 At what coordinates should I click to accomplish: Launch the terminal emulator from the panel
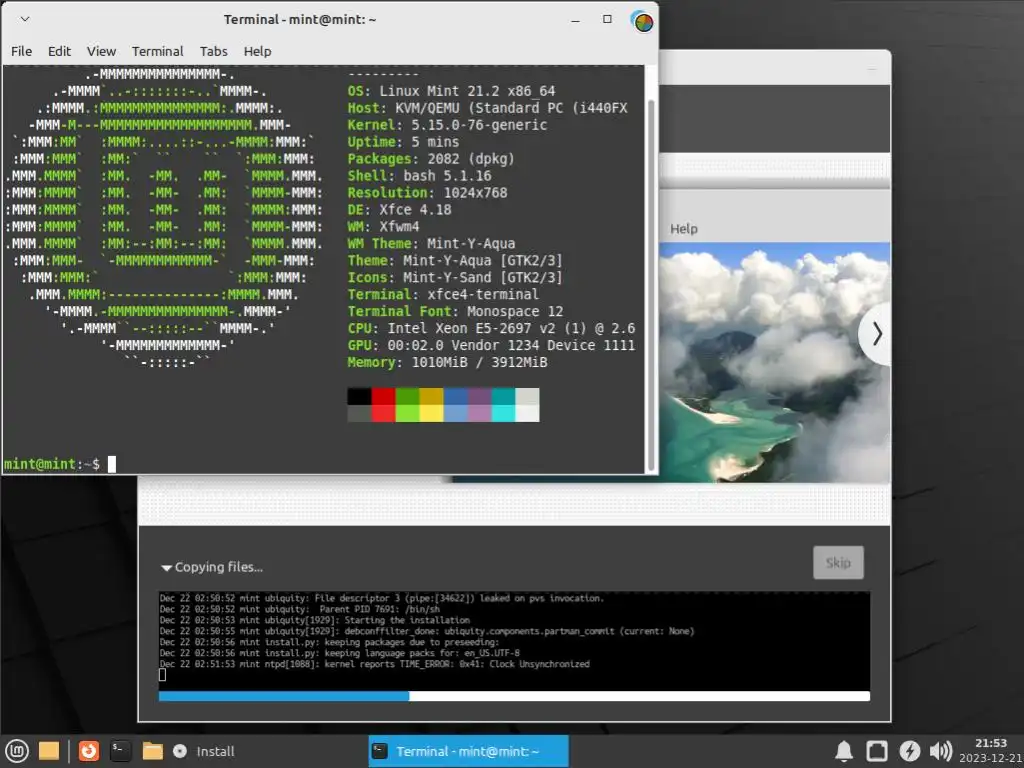coord(120,751)
